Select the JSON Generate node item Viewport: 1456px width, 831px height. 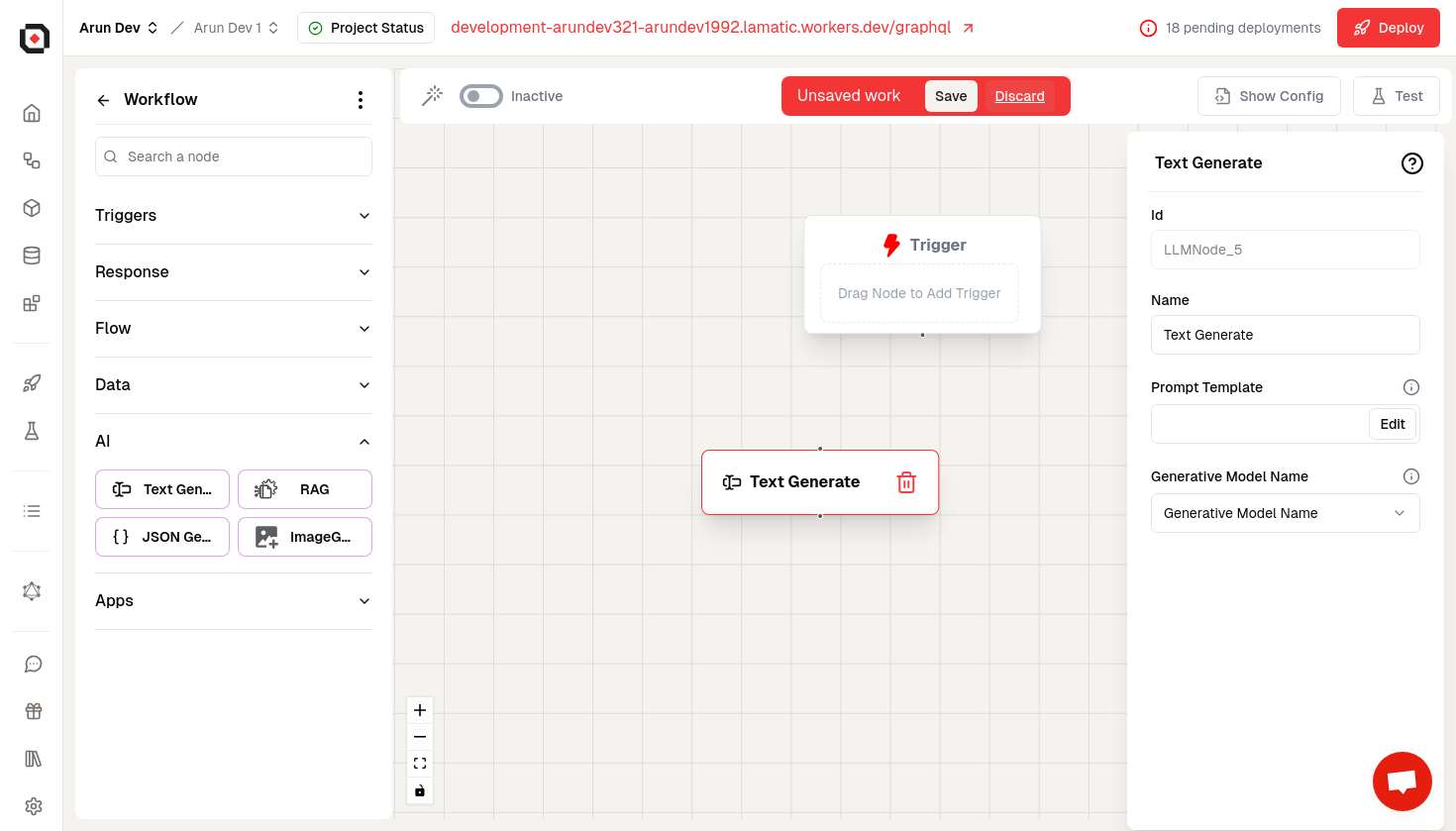[162, 537]
